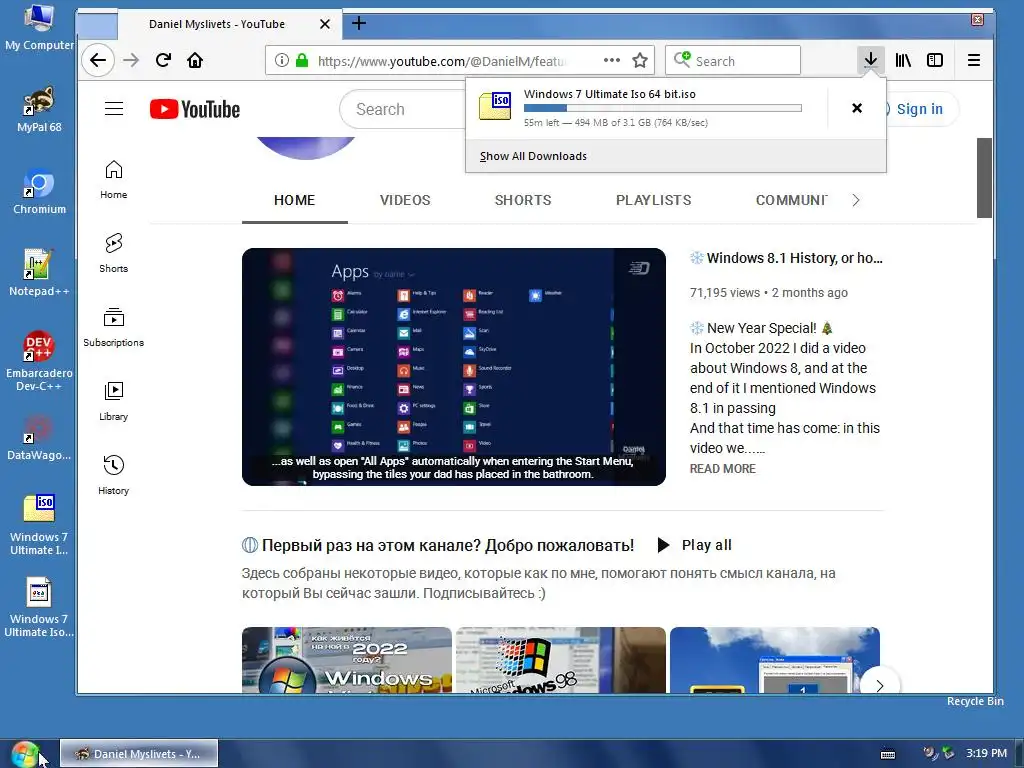Launch MyPal 68 desktop shortcut
The width and height of the screenshot is (1024, 768).
pos(39,109)
